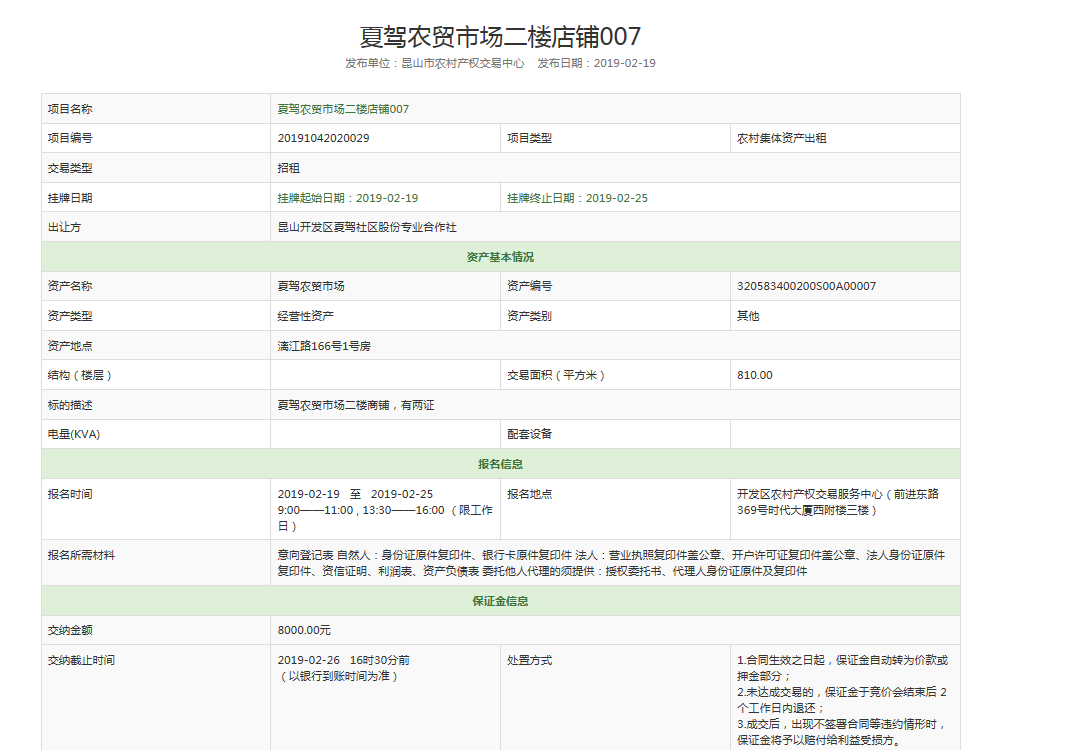
Task: Select the deposit amount 8000.00元
Action: click(x=304, y=630)
